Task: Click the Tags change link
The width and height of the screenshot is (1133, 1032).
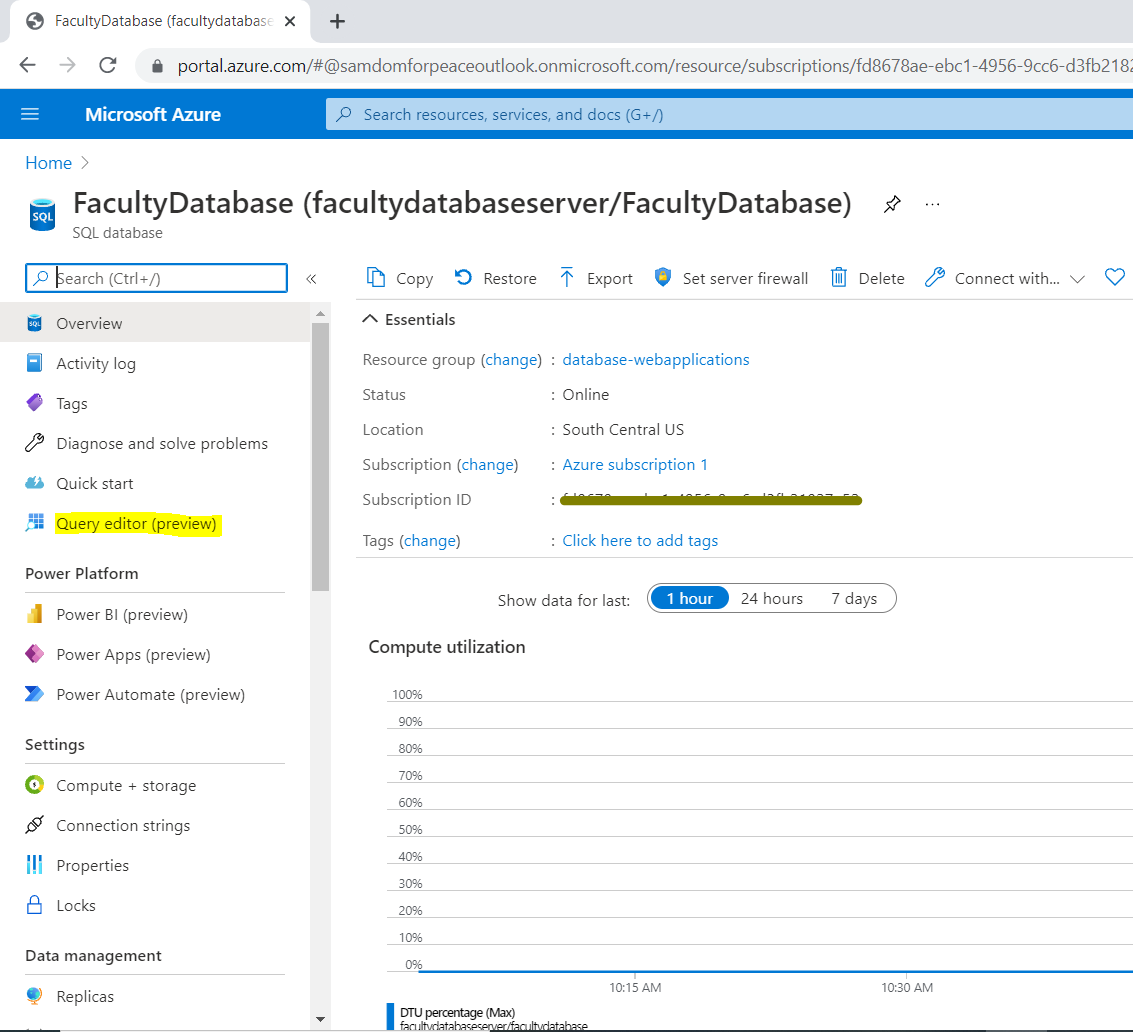Action: click(x=430, y=541)
